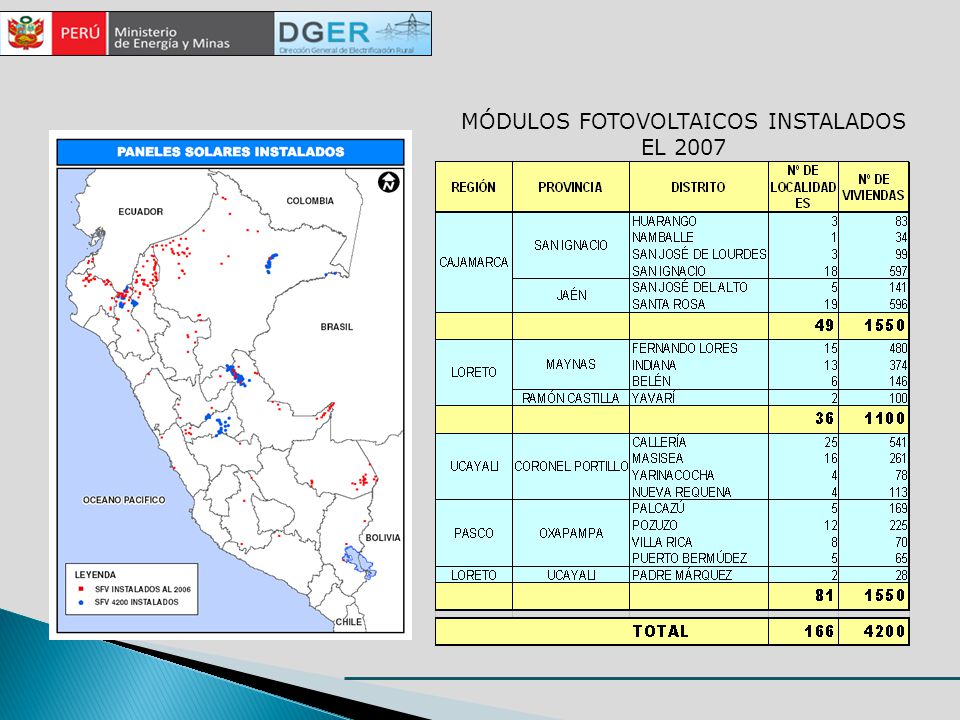Click the north arrow compass on map
Image resolution: width=960 pixels, height=720 pixels.
[x=389, y=182]
